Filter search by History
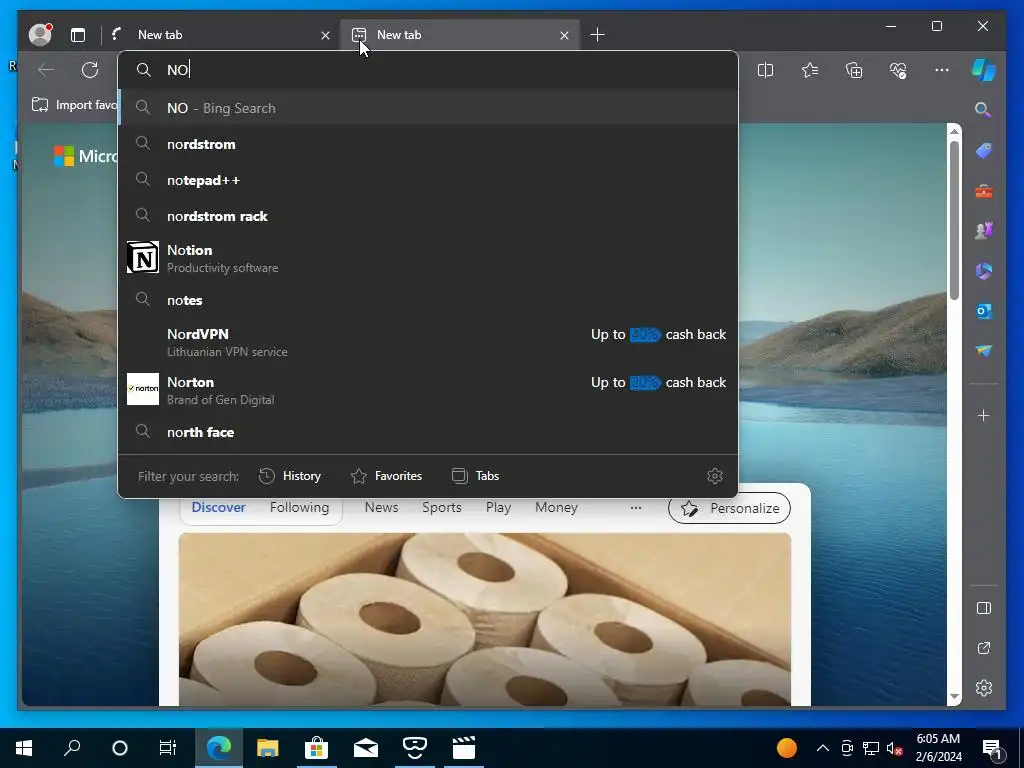Screen dimensions: 1024x768 pos(290,476)
